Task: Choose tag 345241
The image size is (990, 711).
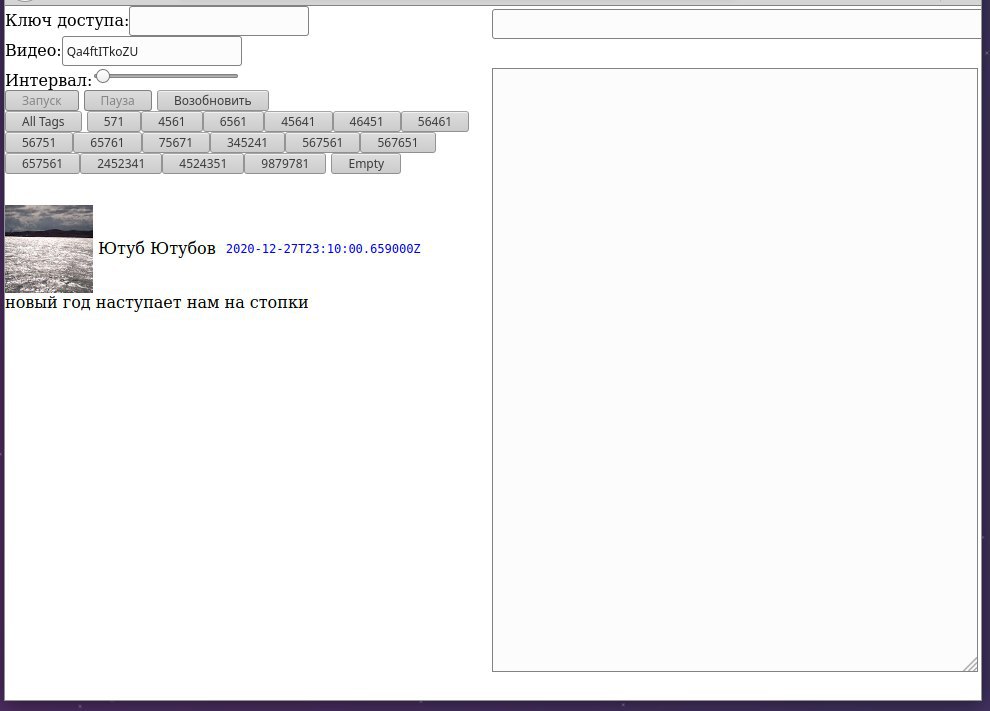Action: click(x=247, y=143)
